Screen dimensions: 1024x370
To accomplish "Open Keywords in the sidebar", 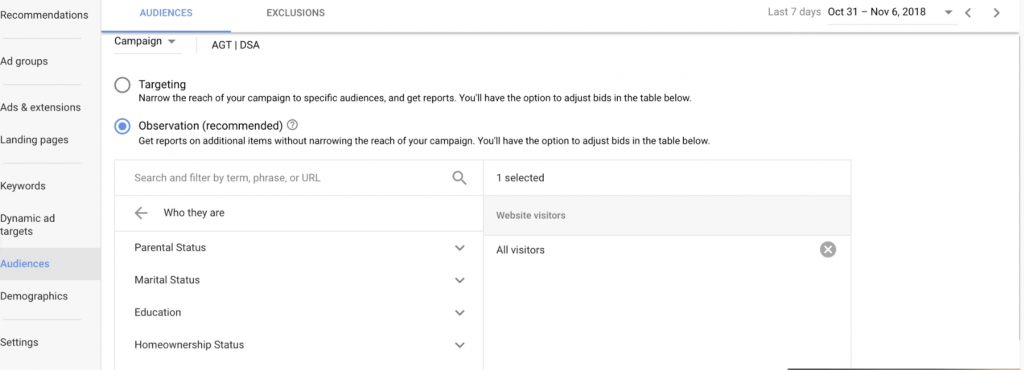I will point(23,186).
